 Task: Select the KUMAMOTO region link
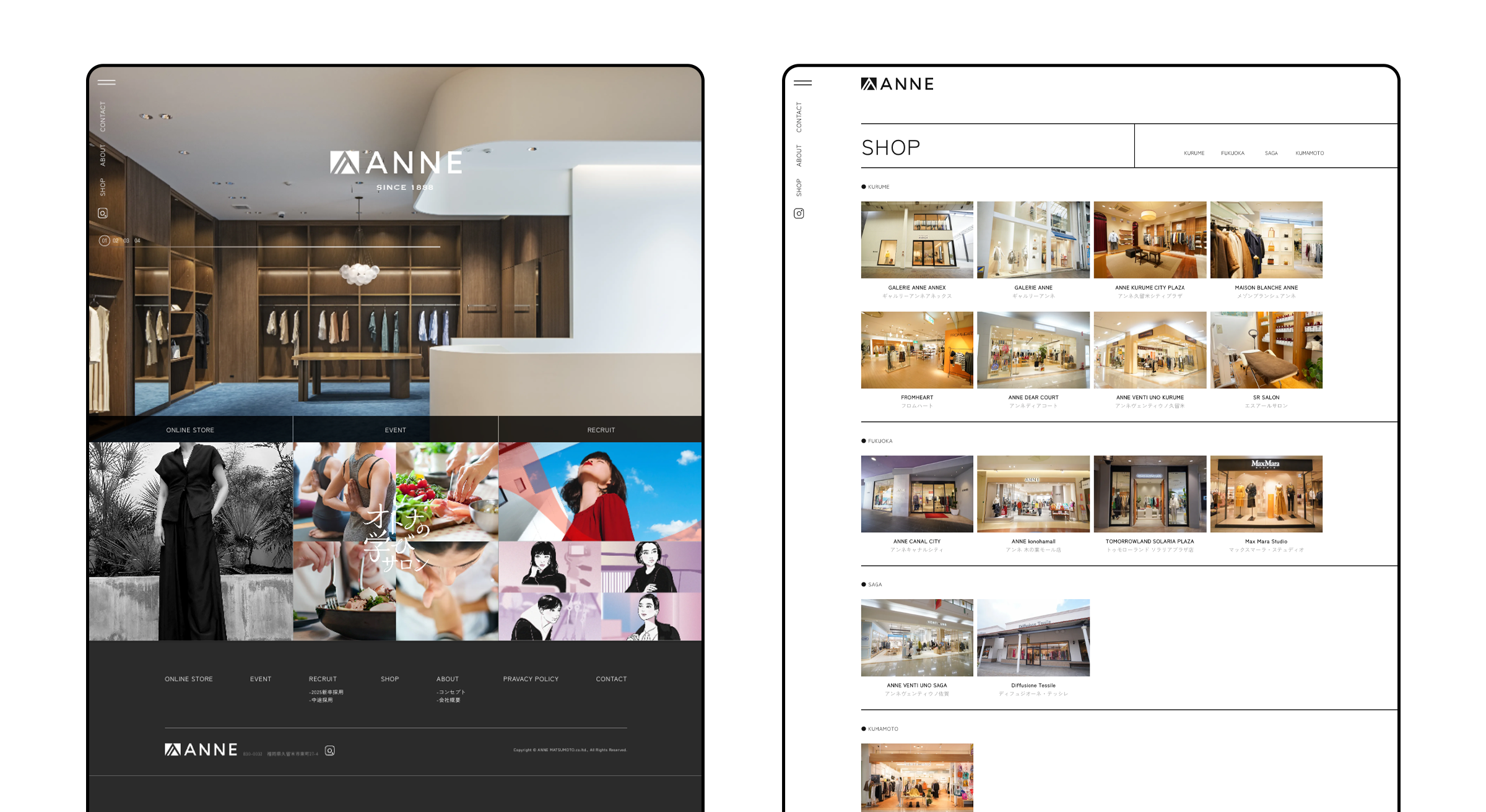(x=1310, y=153)
